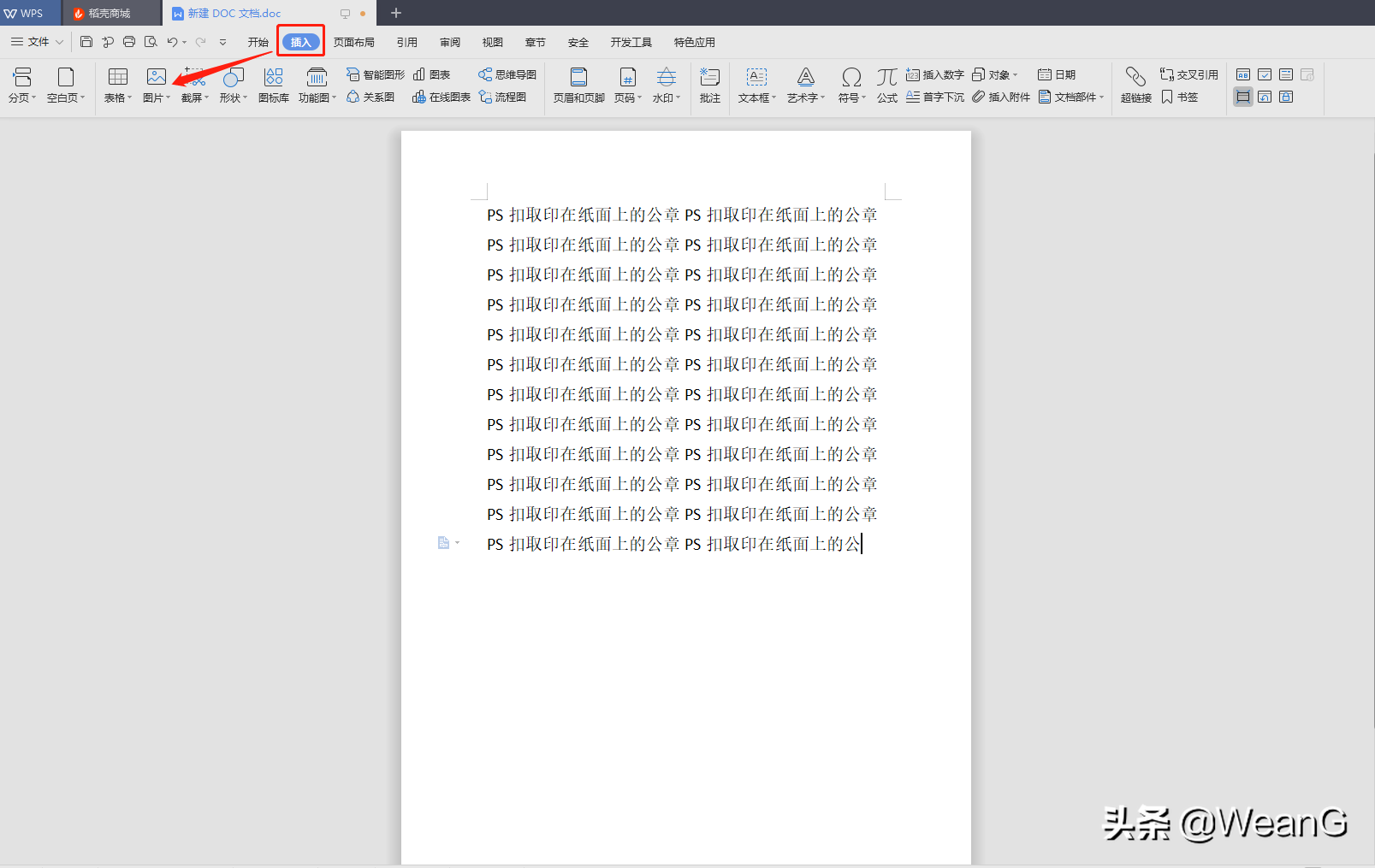Insert the 日期 date
Screen dimensions: 1375x868
[1057, 74]
